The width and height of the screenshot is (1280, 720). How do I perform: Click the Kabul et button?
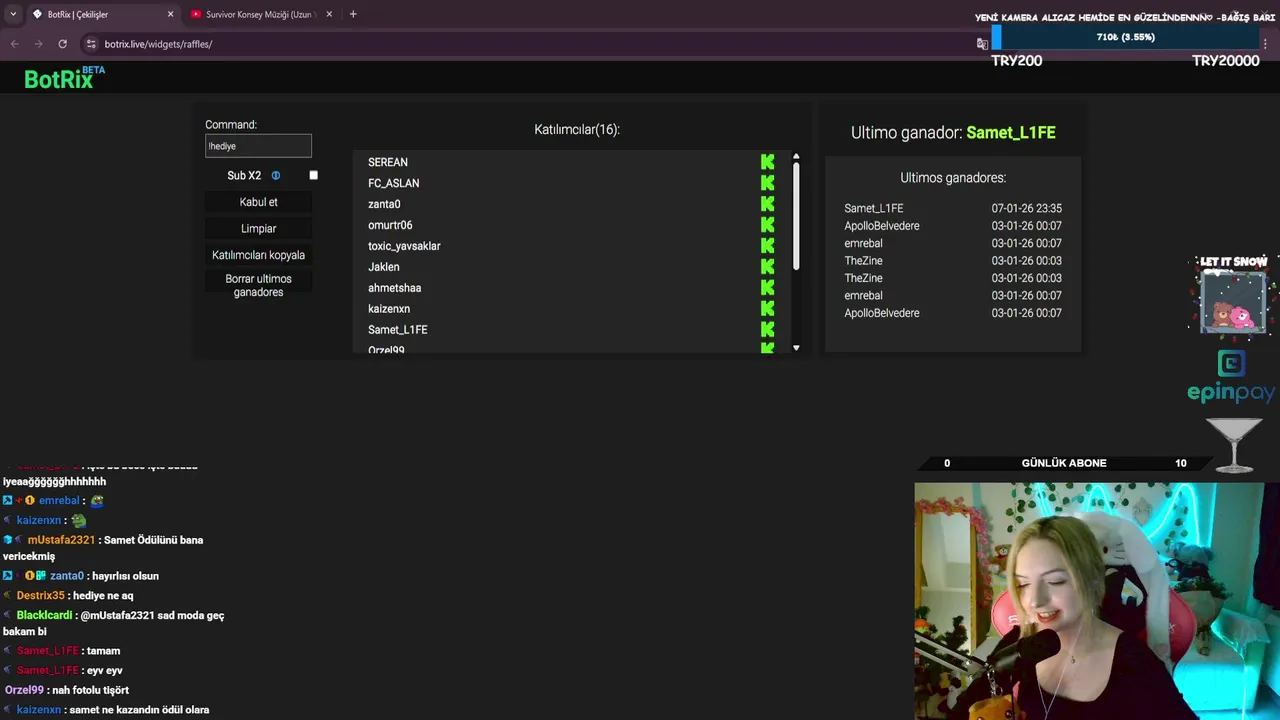point(258,202)
